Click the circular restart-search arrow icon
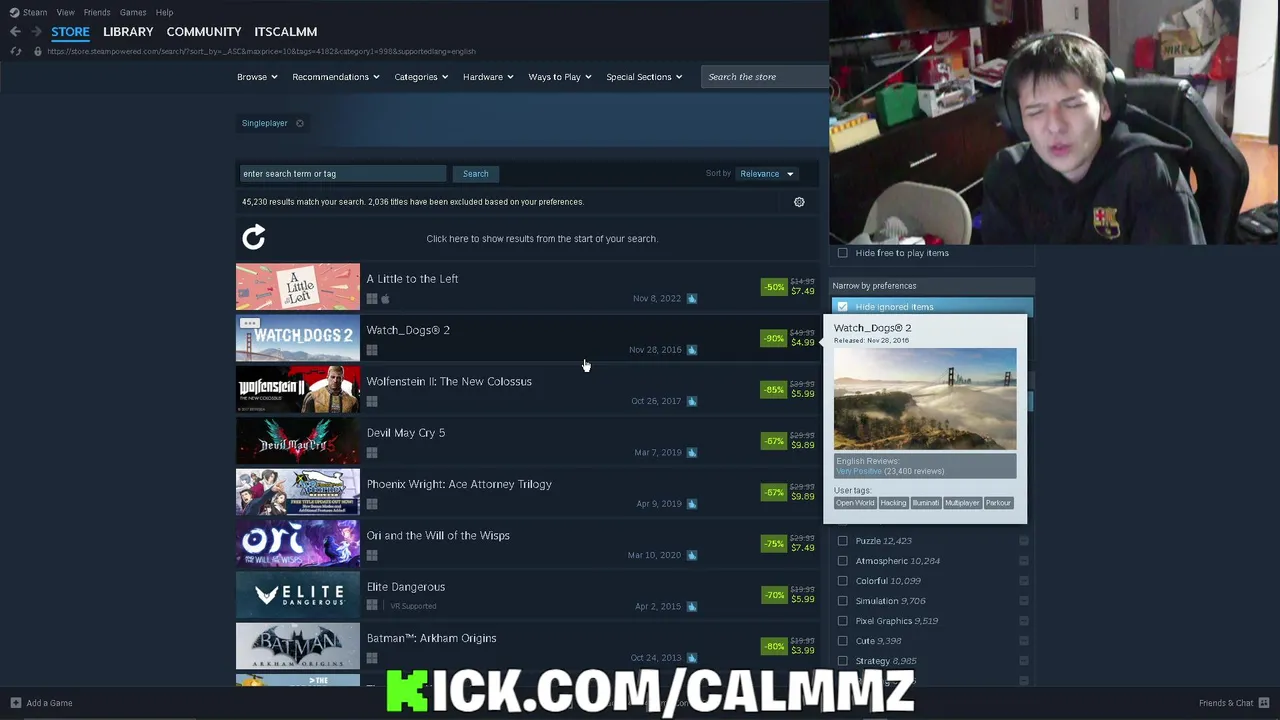1280x720 pixels. pyautogui.click(x=254, y=237)
